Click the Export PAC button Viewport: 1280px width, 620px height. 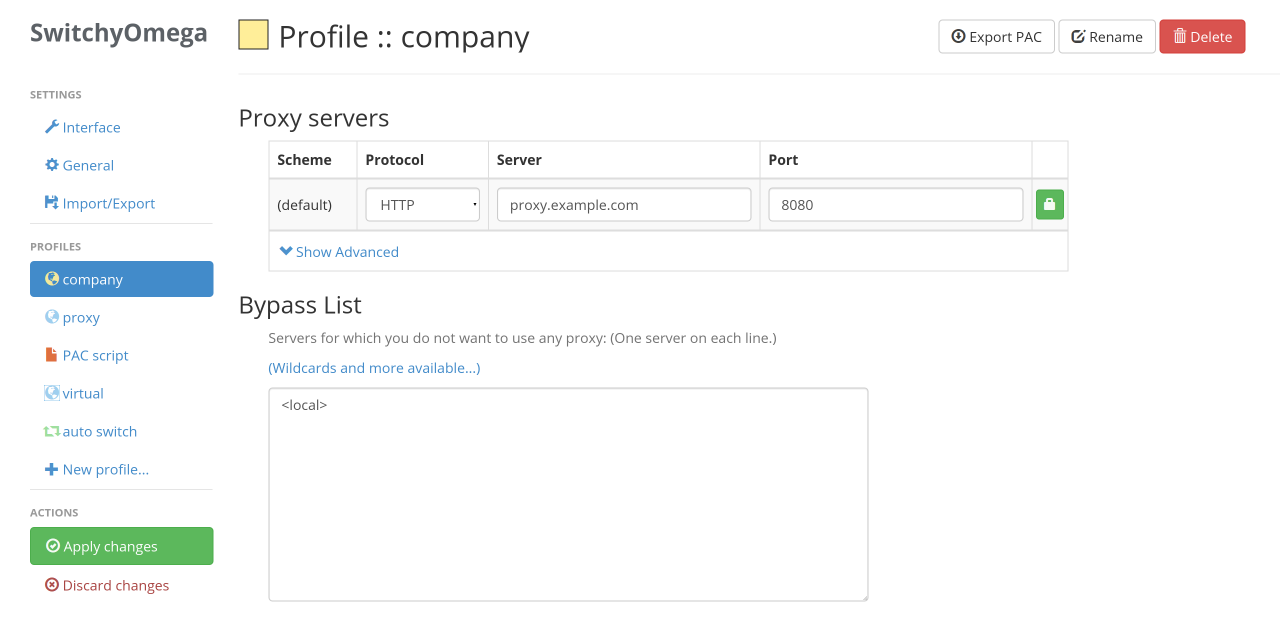(x=996, y=36)
